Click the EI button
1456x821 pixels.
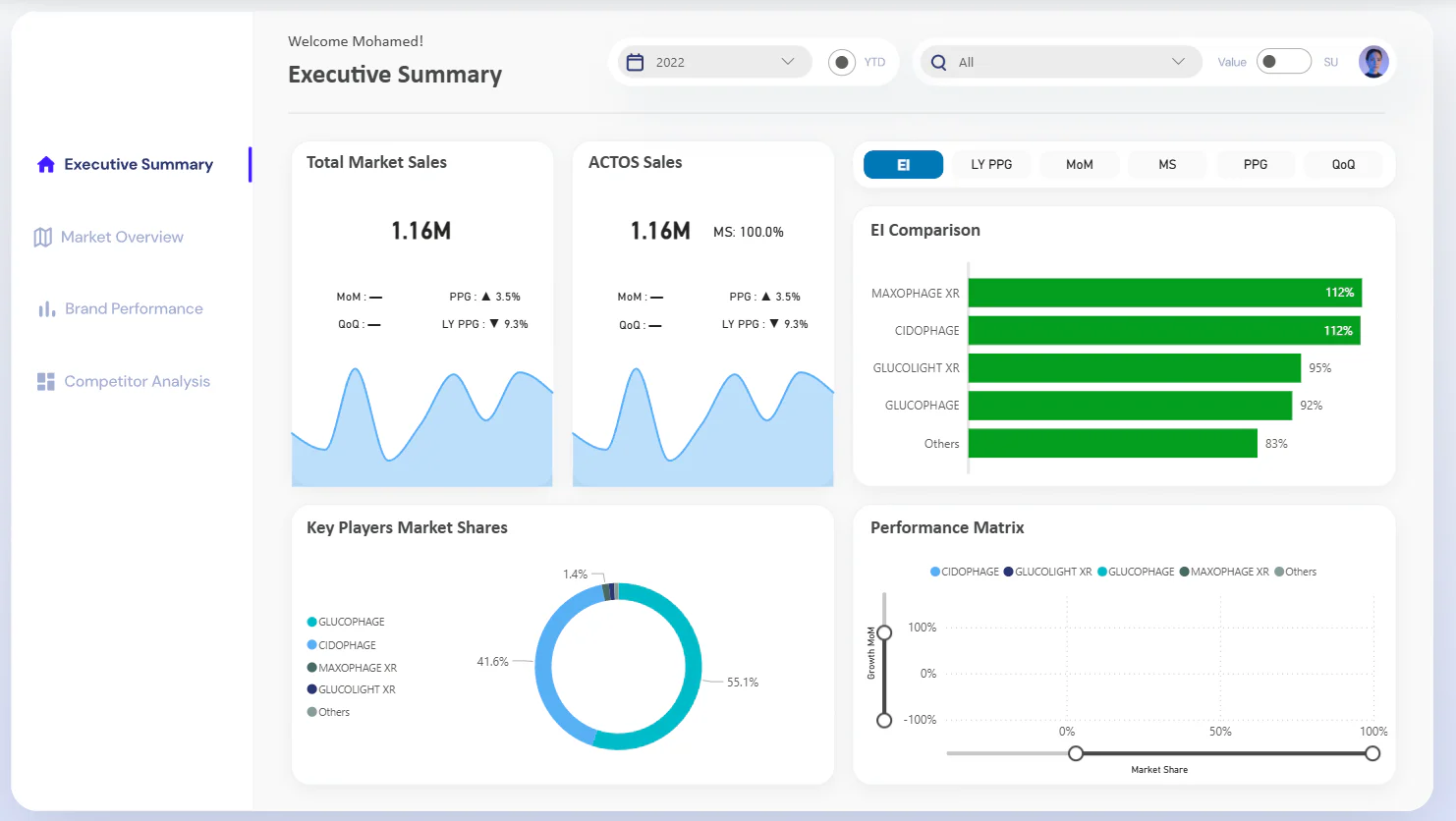(x=904, y=164)
